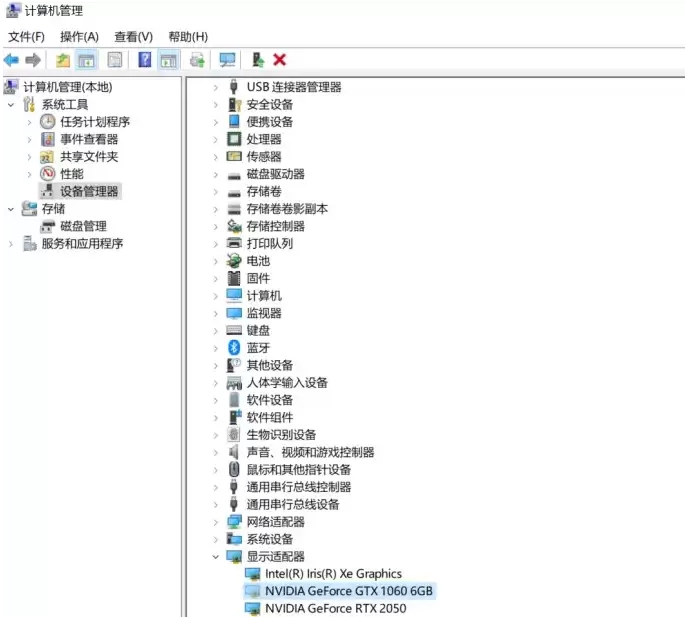Expand the 网络适配器 category

point(215,522)
